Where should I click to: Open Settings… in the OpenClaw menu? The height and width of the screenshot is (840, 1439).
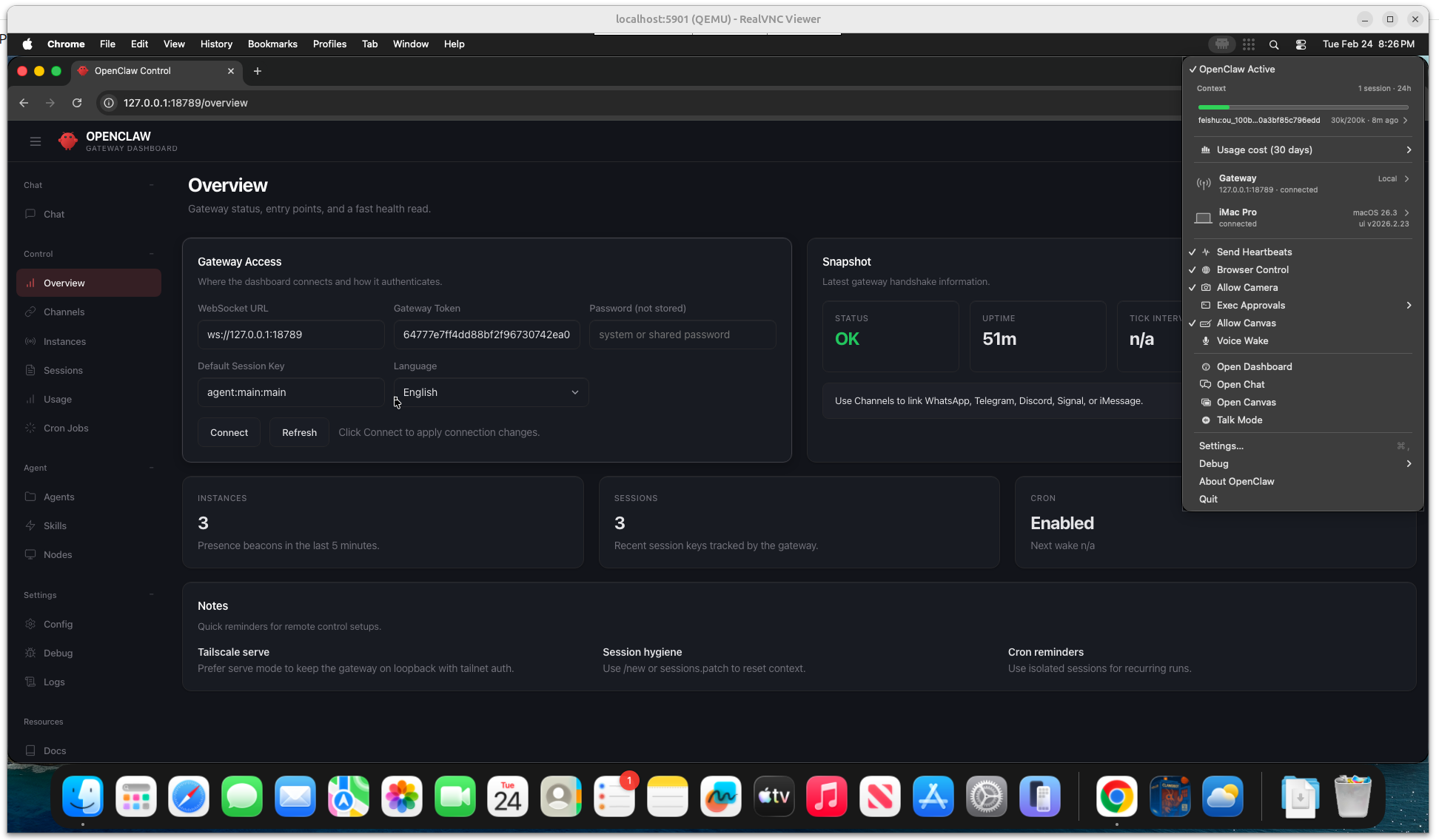(1303, 446)
